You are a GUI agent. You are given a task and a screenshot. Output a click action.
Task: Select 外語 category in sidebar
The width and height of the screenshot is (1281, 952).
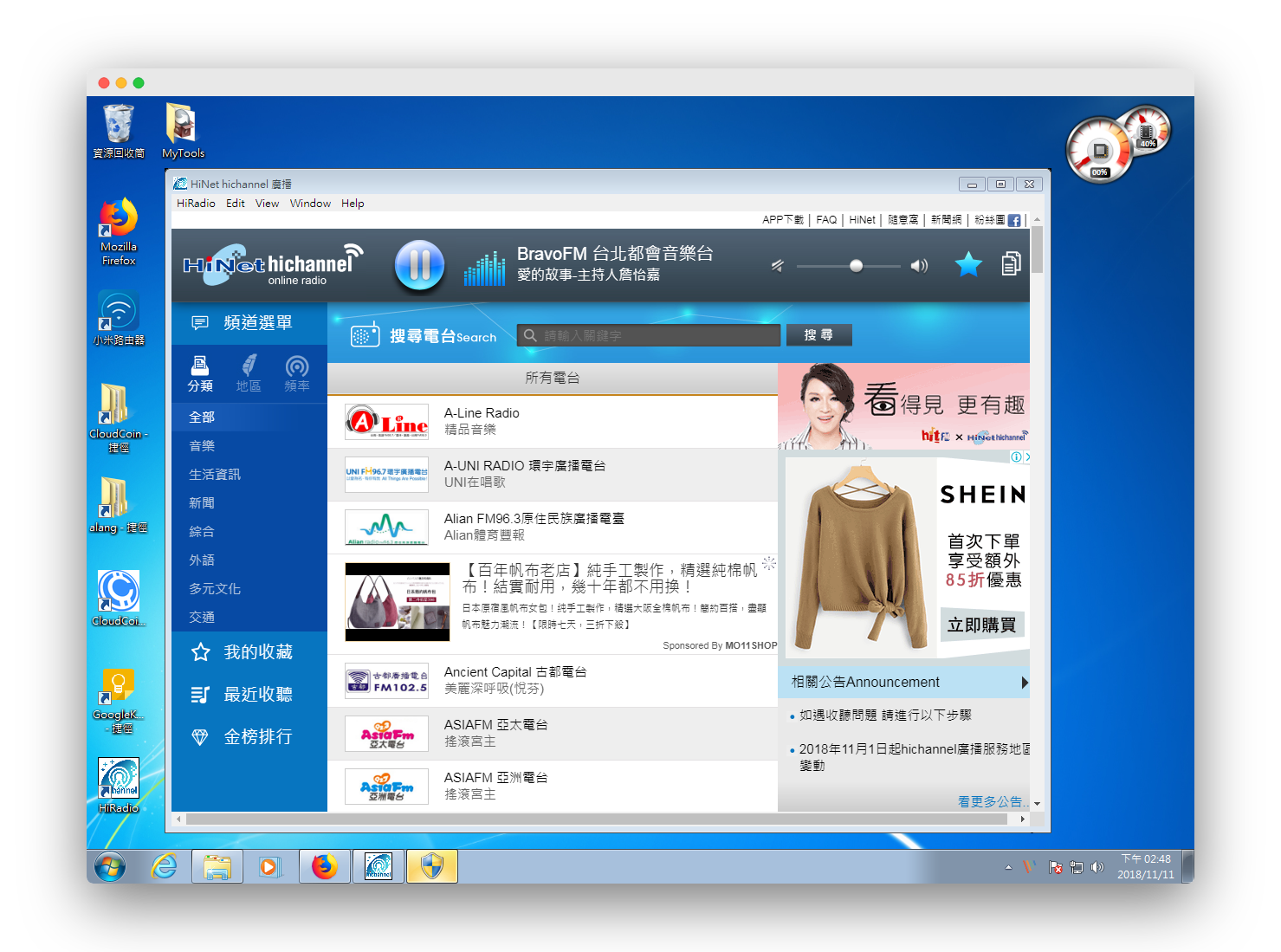pyautogui.click(x=249, y=560)
